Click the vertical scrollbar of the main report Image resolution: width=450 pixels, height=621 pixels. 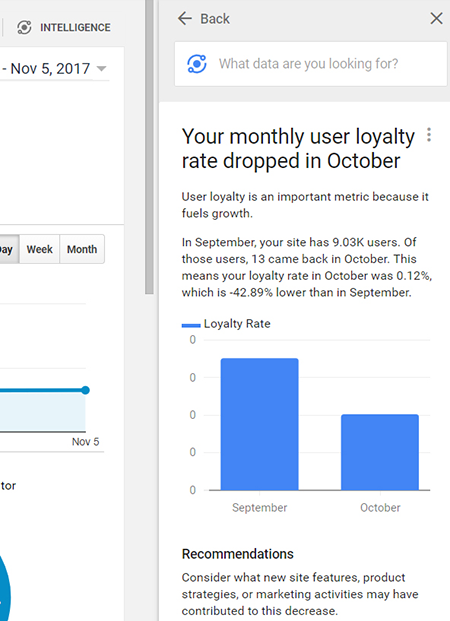click(x=149, y=147)
